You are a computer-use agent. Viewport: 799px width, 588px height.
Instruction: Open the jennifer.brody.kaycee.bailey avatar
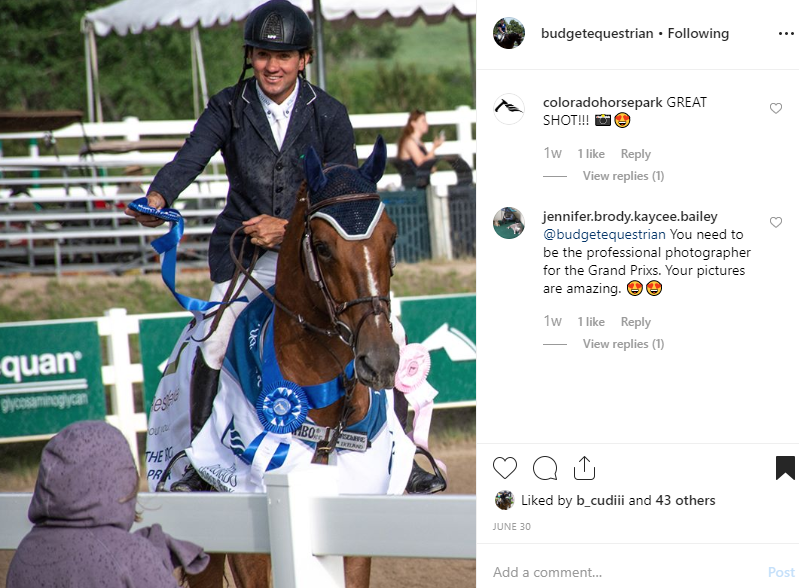pyautogui.click(x=509, y=223)
